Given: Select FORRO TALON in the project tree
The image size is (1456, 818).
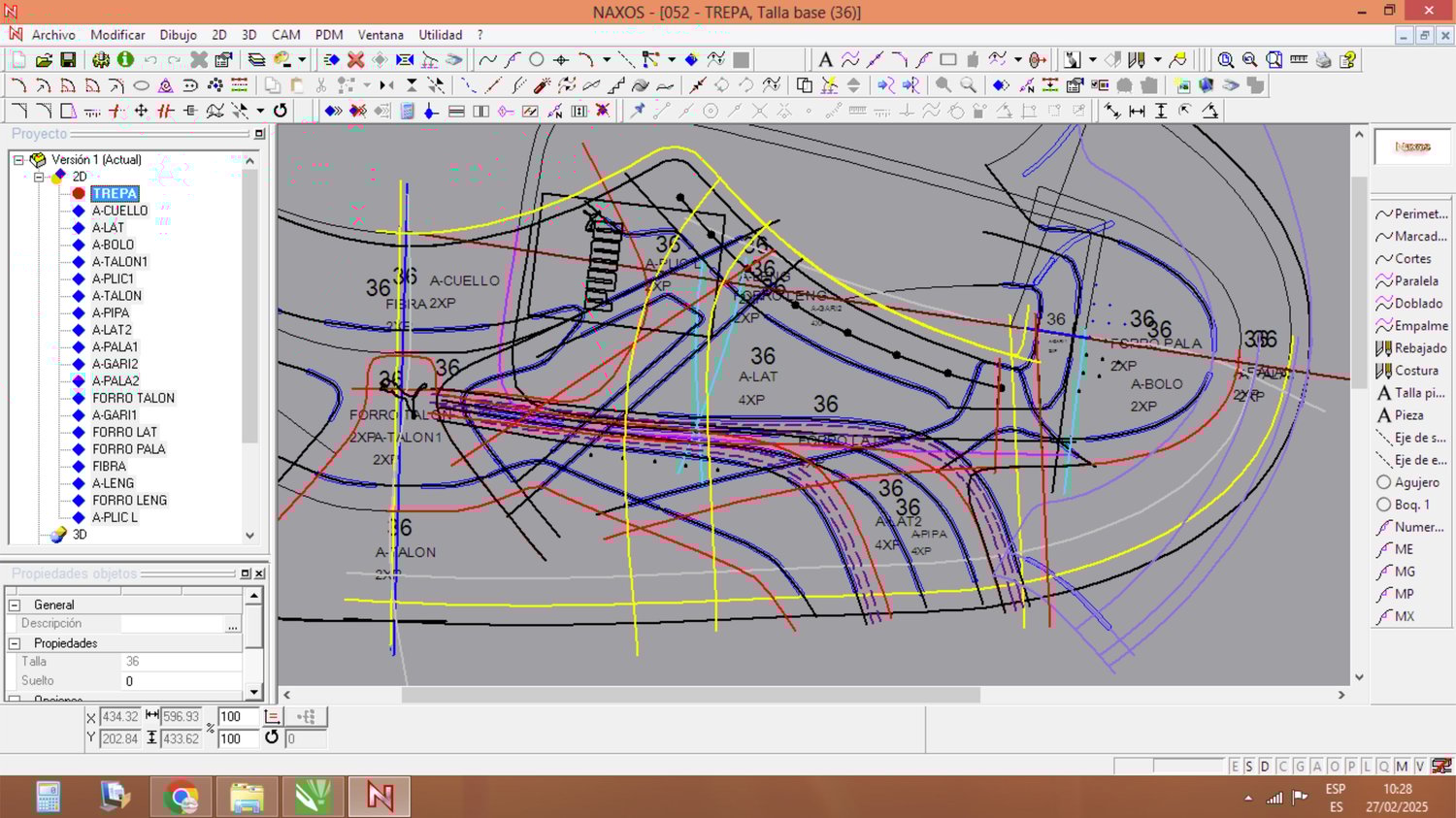Looking at the screenshot, I should (133, 398).
